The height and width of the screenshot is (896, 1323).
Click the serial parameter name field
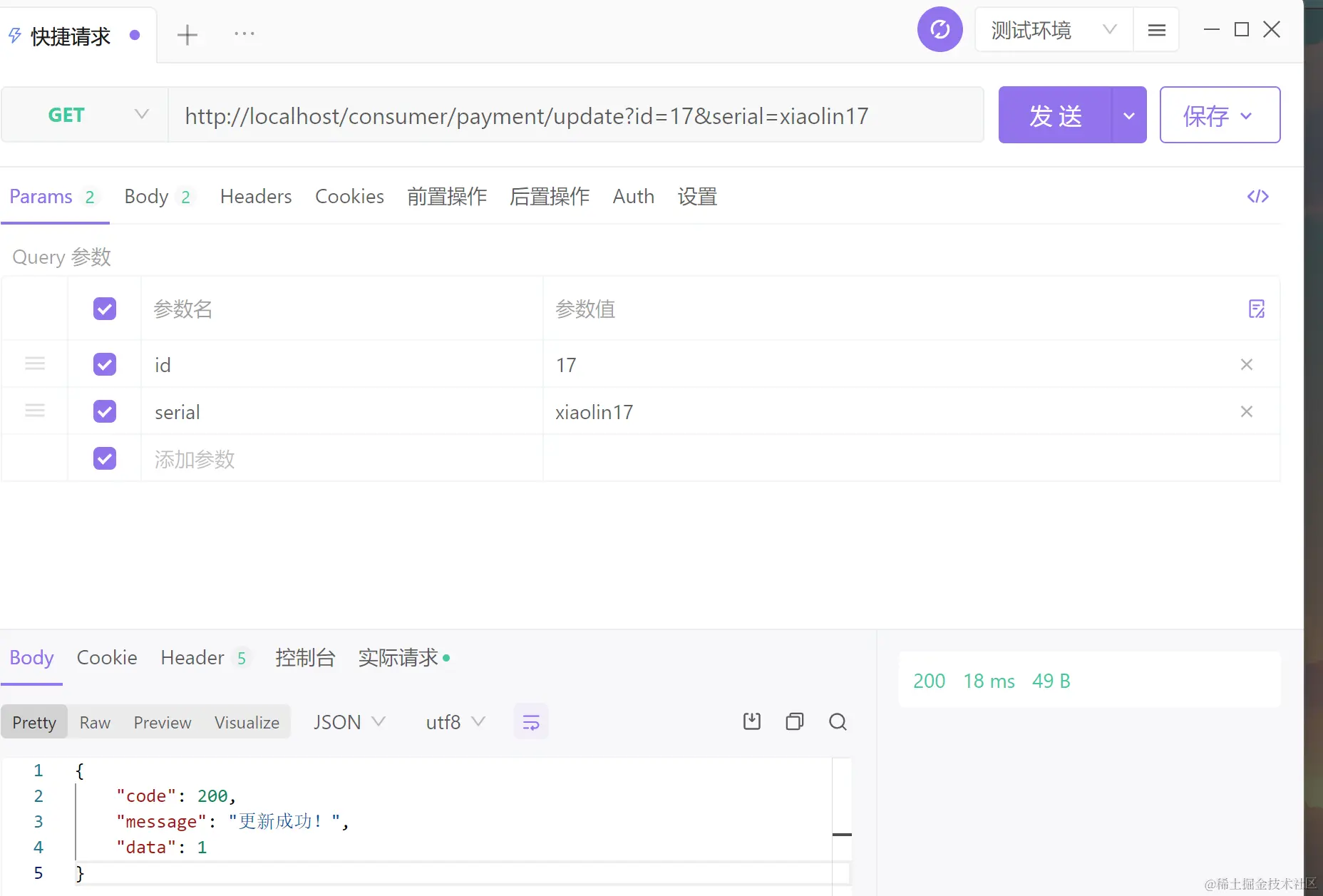pyautogui.click(x=342, y=411)
